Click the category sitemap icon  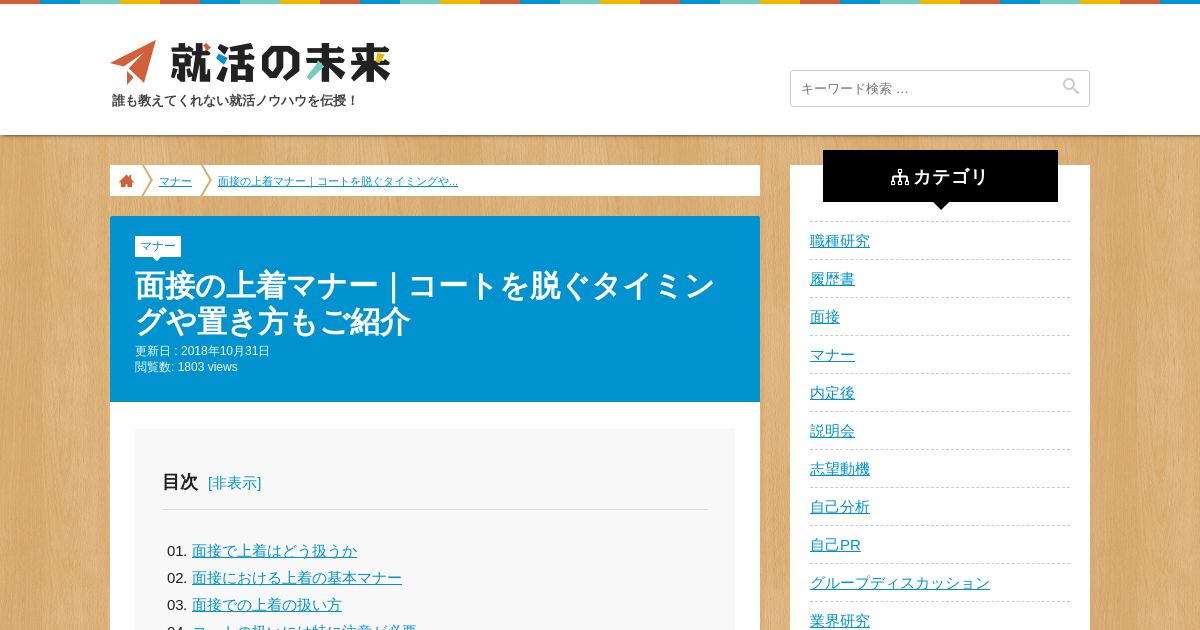900,177
